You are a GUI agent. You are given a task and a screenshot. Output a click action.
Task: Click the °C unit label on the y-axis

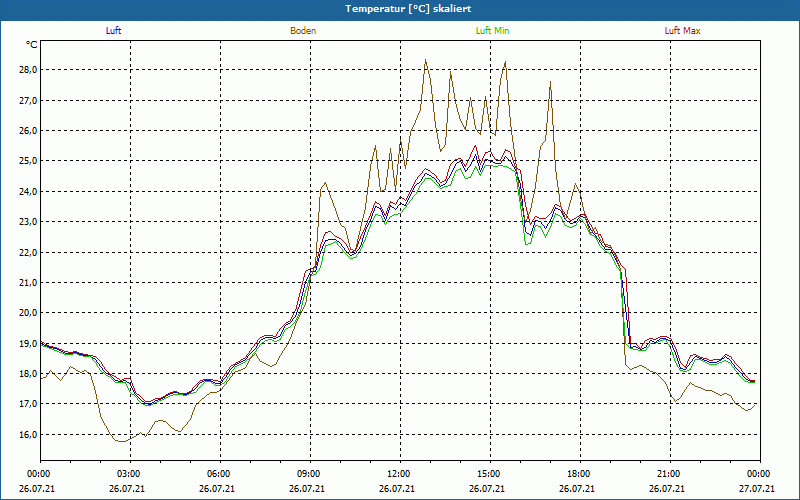[32, 45]
